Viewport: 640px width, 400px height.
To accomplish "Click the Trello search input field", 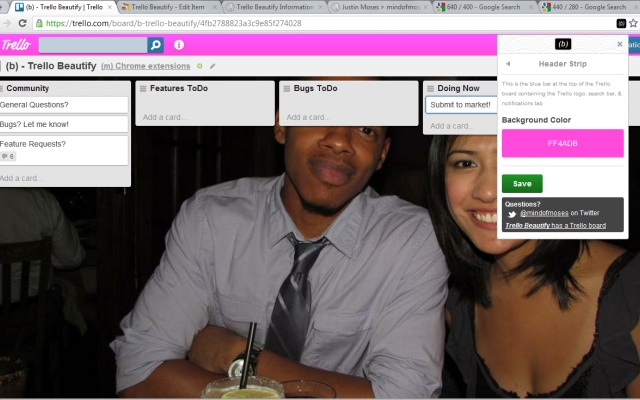I will (93, 45).
